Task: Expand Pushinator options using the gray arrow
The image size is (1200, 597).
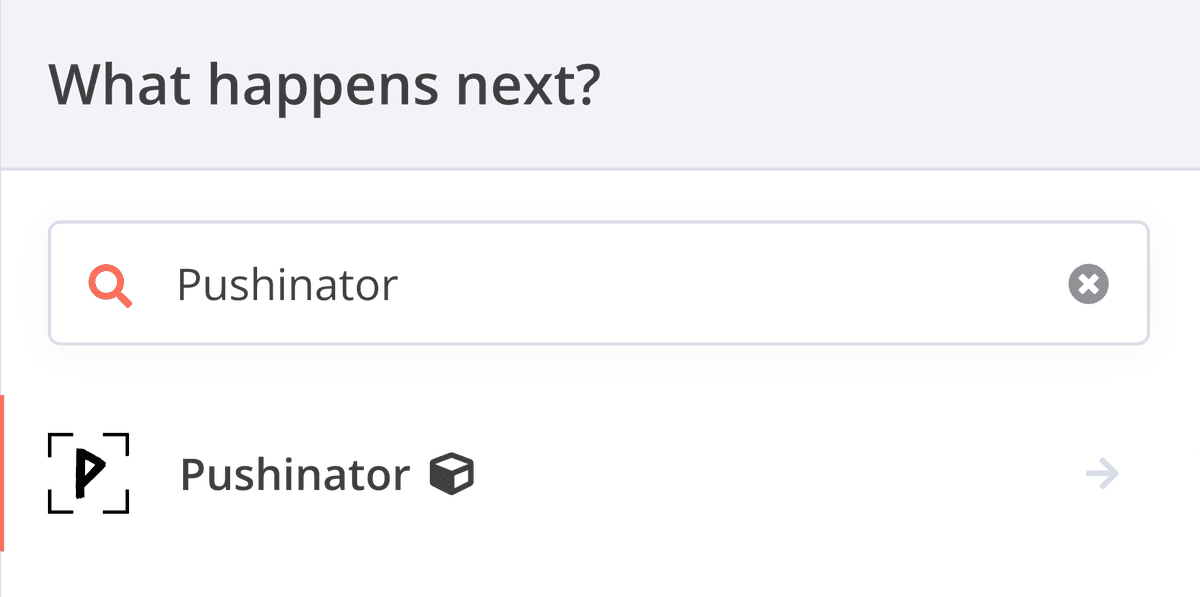Action: (x=1102, y=473)
